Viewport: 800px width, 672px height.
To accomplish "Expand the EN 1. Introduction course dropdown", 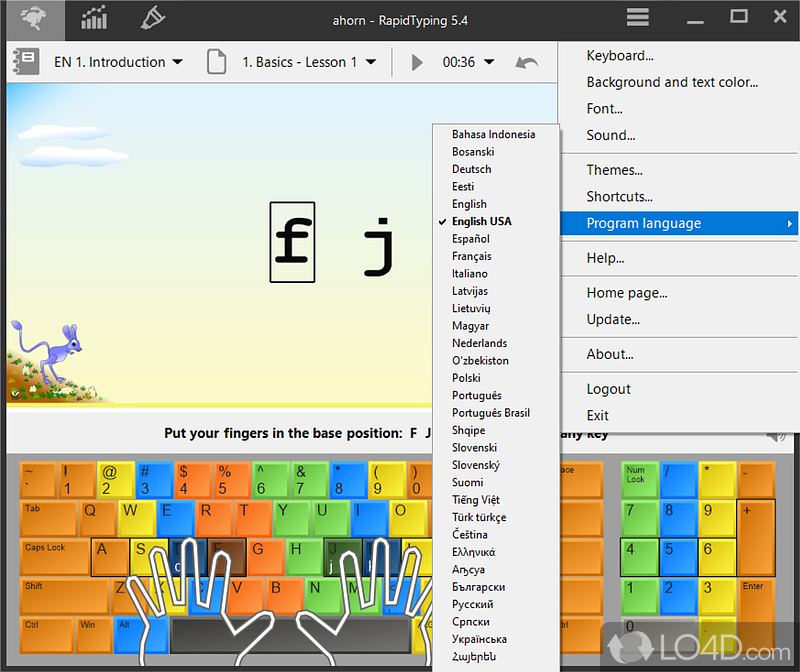I will pos(118,62).
